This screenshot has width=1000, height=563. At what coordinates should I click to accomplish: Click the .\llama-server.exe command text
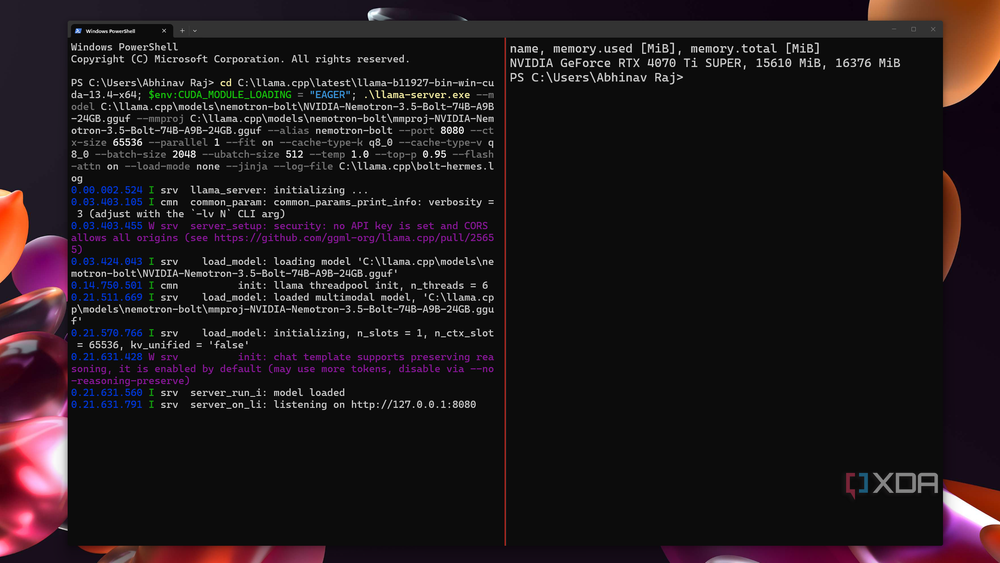coord(416,95)
